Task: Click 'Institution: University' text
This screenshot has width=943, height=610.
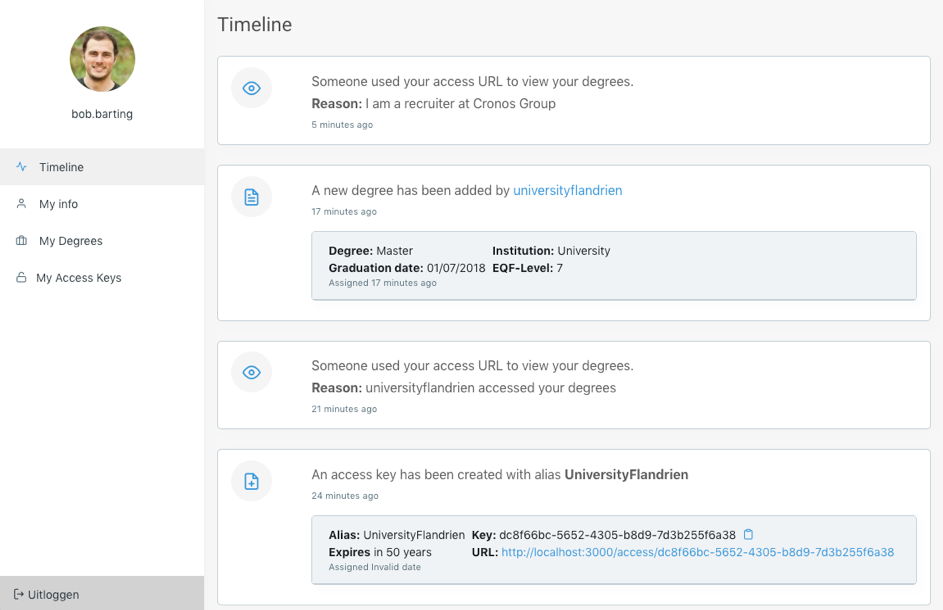Action: (551, 250)
